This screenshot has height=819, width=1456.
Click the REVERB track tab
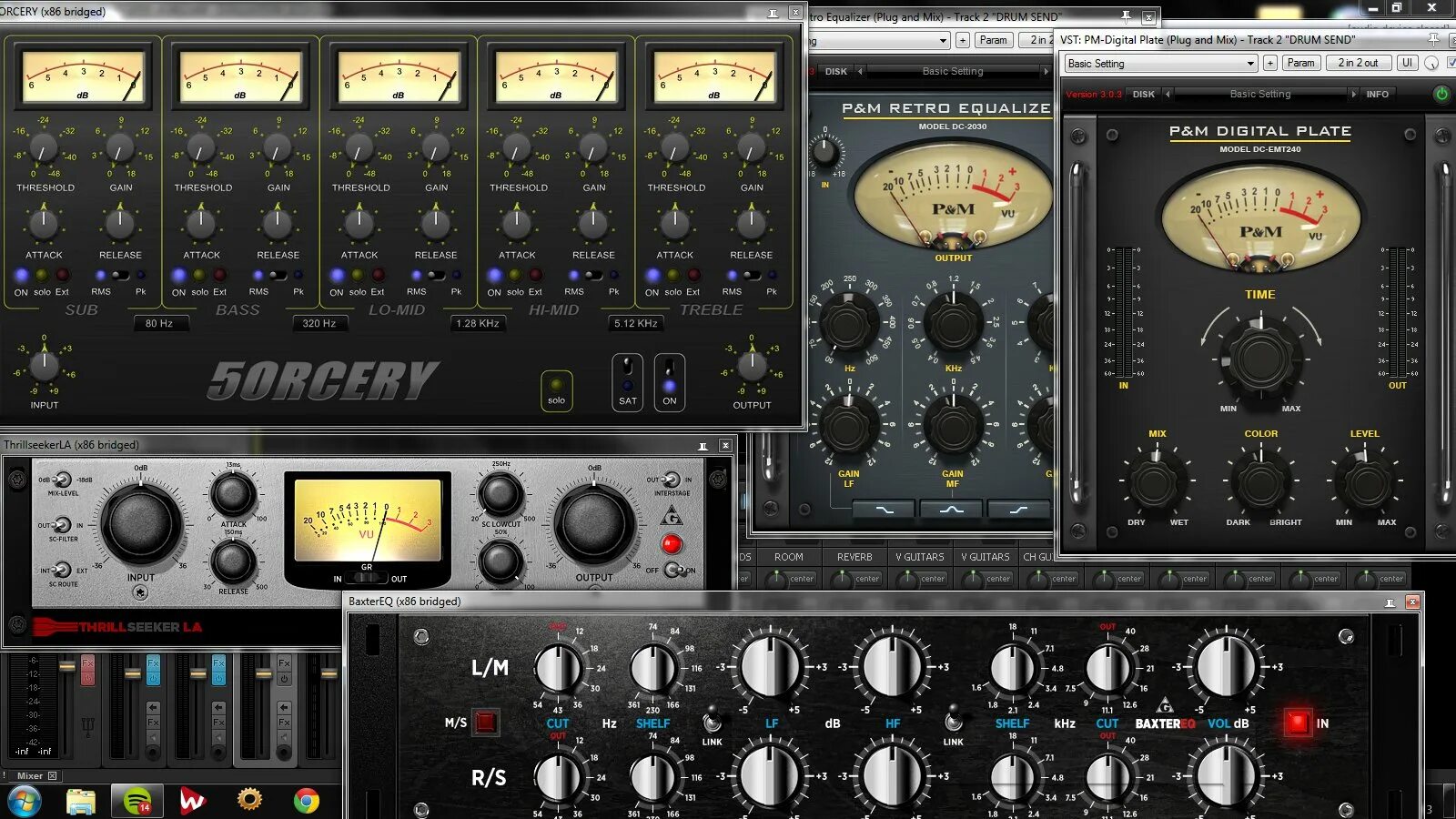pyautogui.click(x=854, y=557)
